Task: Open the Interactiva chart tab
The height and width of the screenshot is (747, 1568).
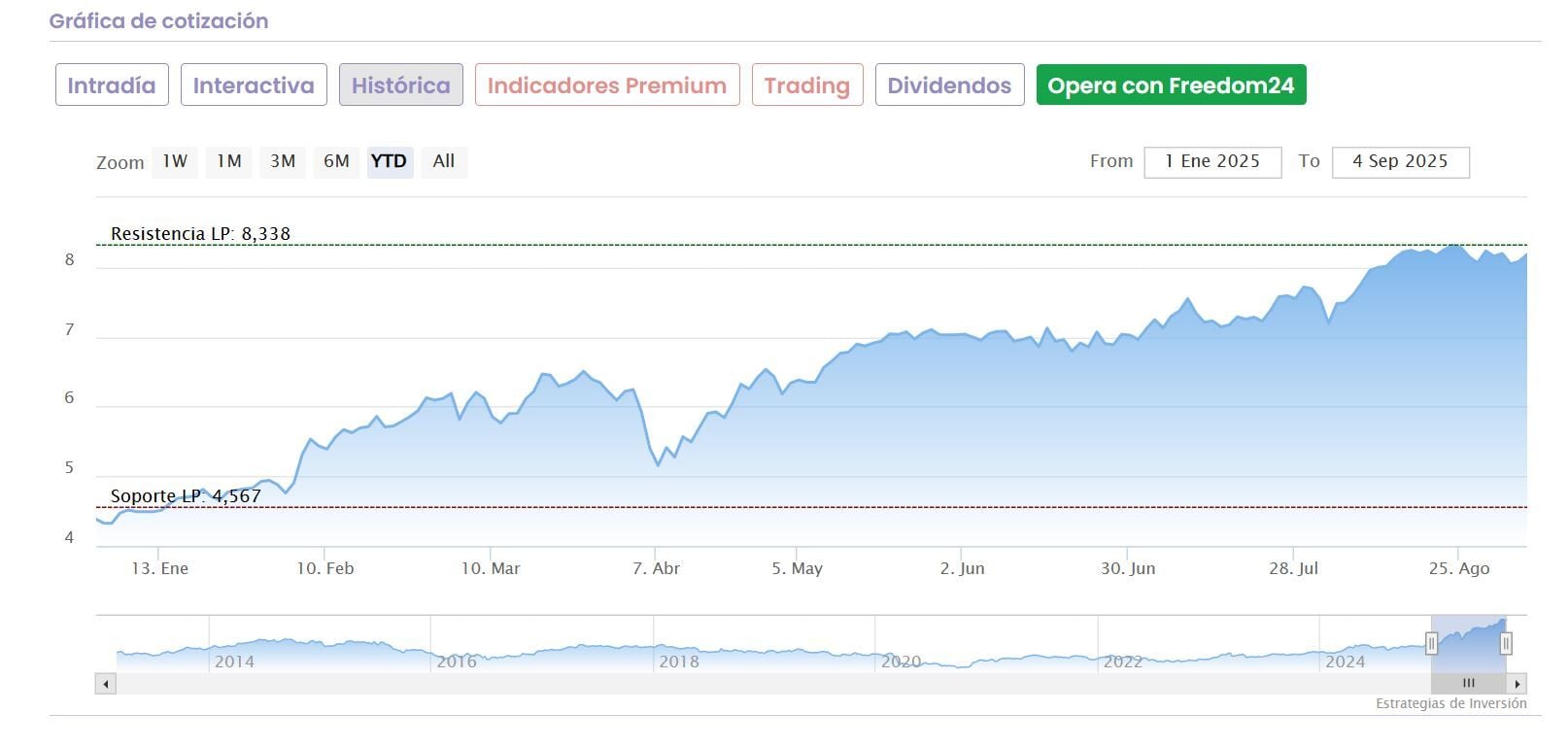Action: [x=254, y=85]
